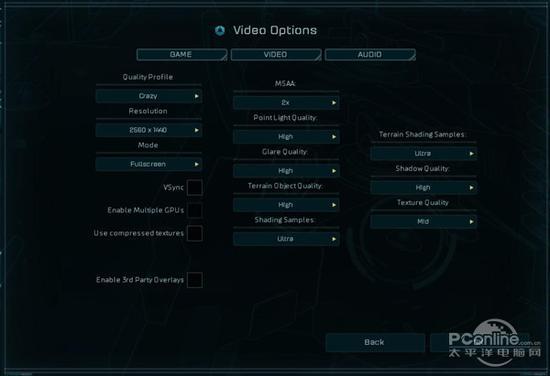Switch to the GAME tab
This screenshot has height=376, width=550.
pyautogui.click(x=182, y=55)
